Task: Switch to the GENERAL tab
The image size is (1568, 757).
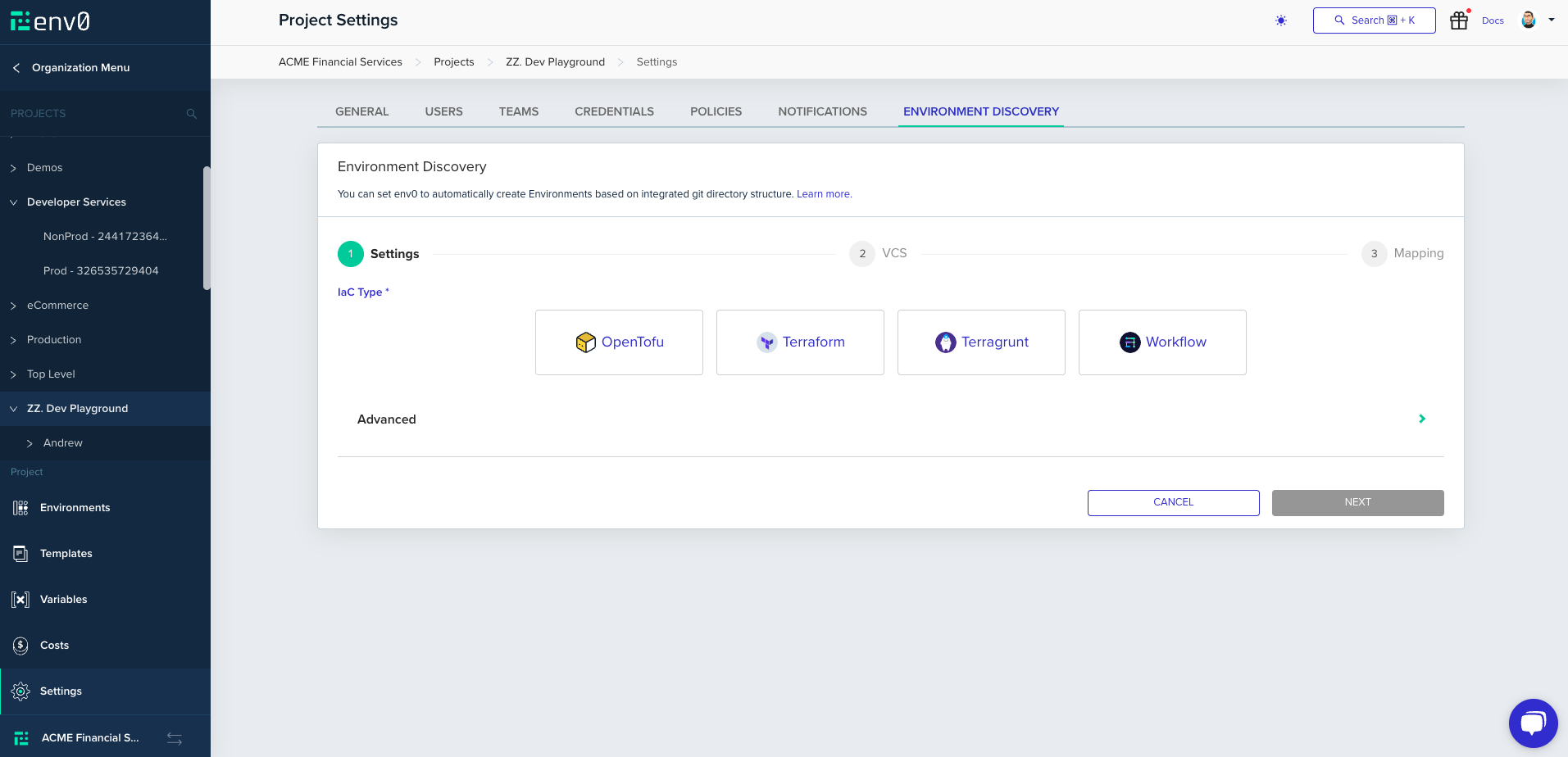Action: click(x=362, y=111)
